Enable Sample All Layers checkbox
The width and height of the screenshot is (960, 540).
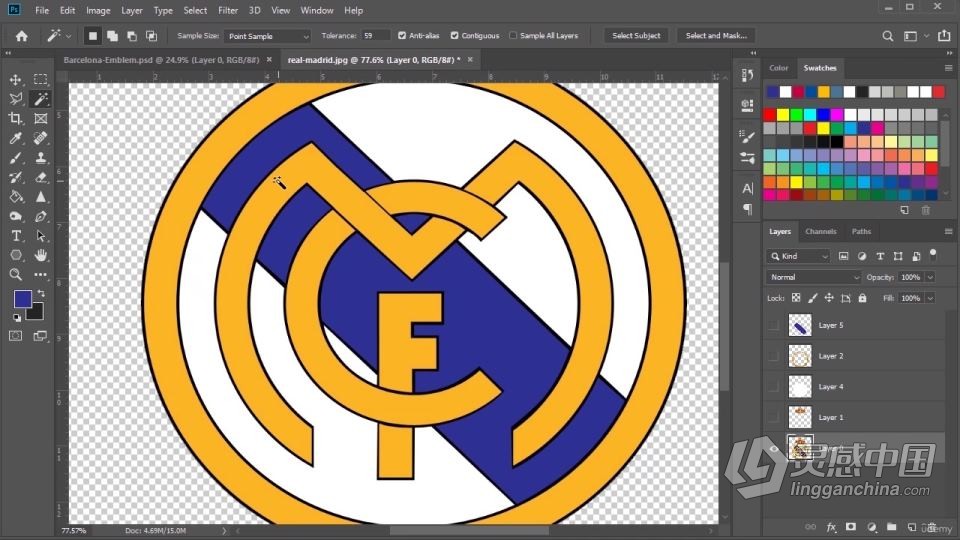(513, 36)
